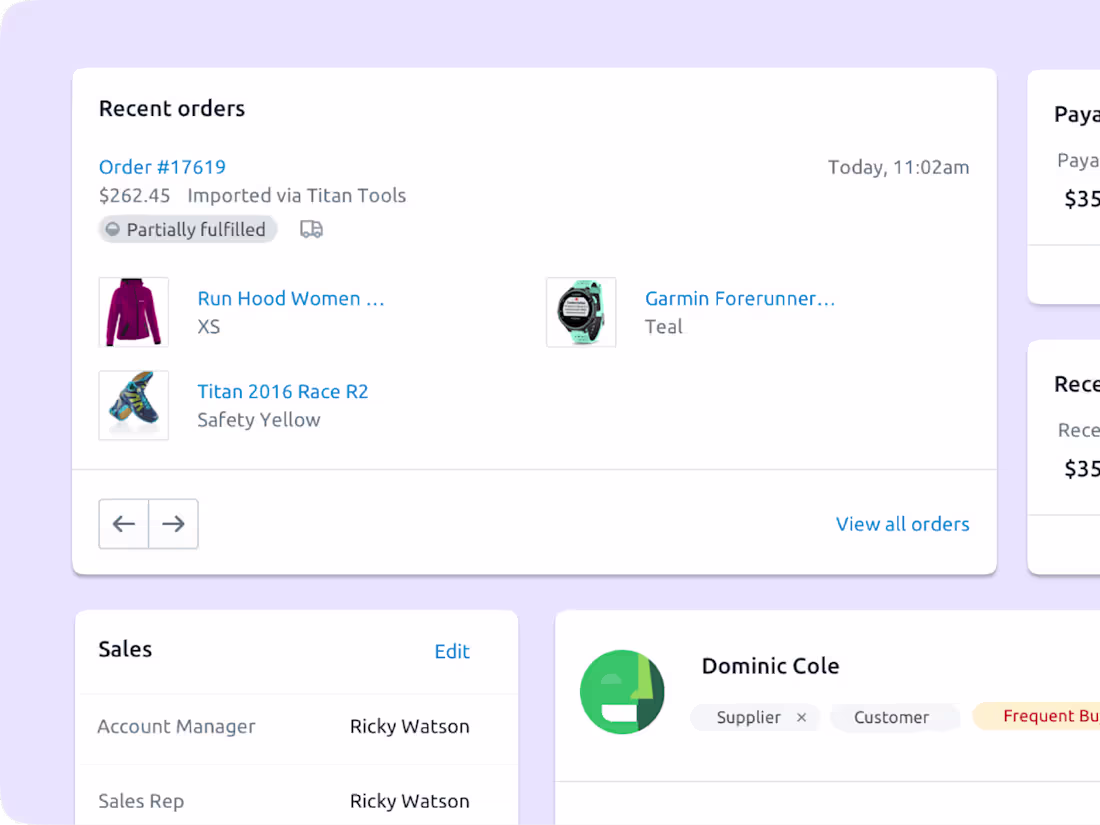Click View all orders

[902, 523]
